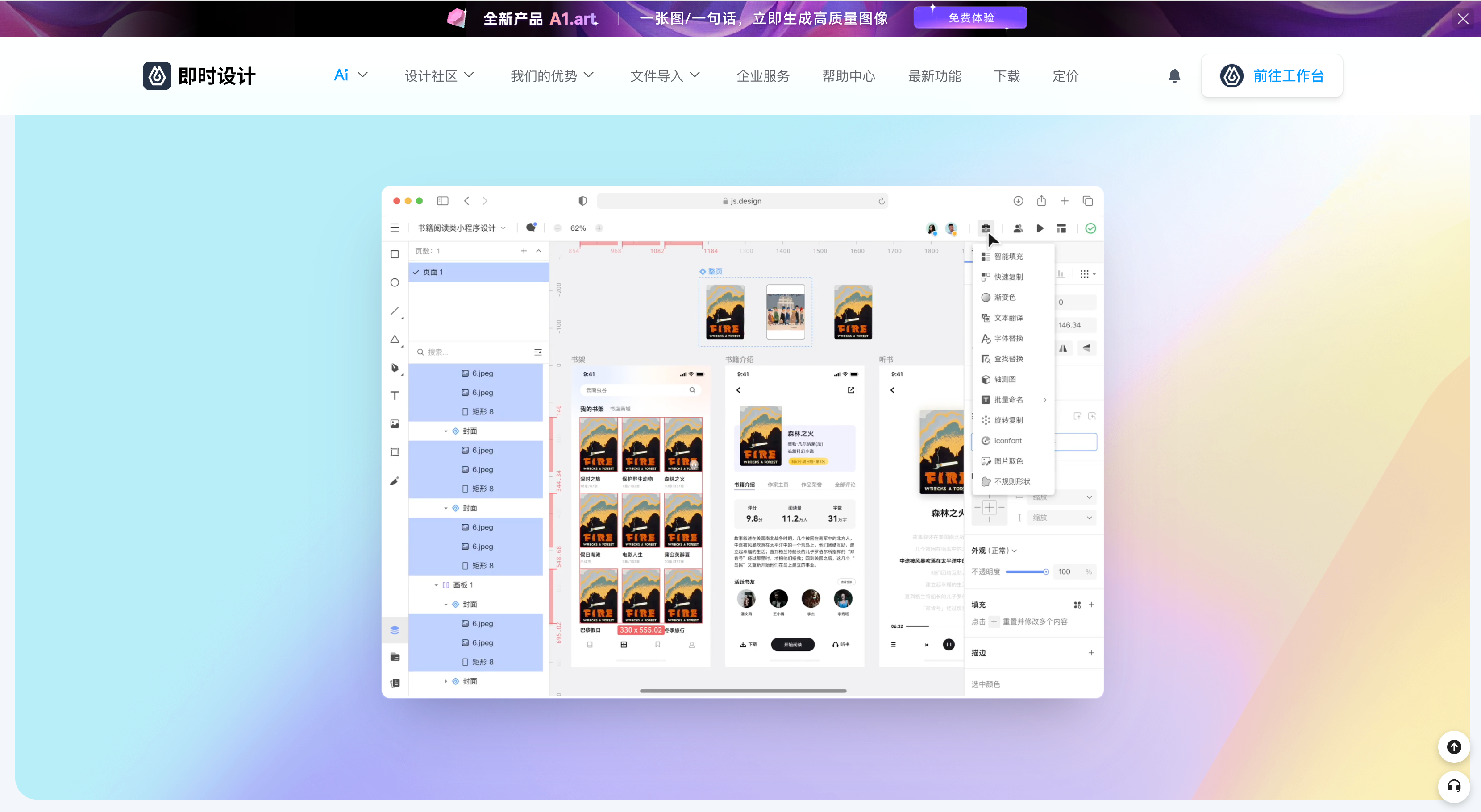Open the 定价 page
The height and width of the screenshot is (812, 1481).
pyautogui.click(x=1065, y=76)
